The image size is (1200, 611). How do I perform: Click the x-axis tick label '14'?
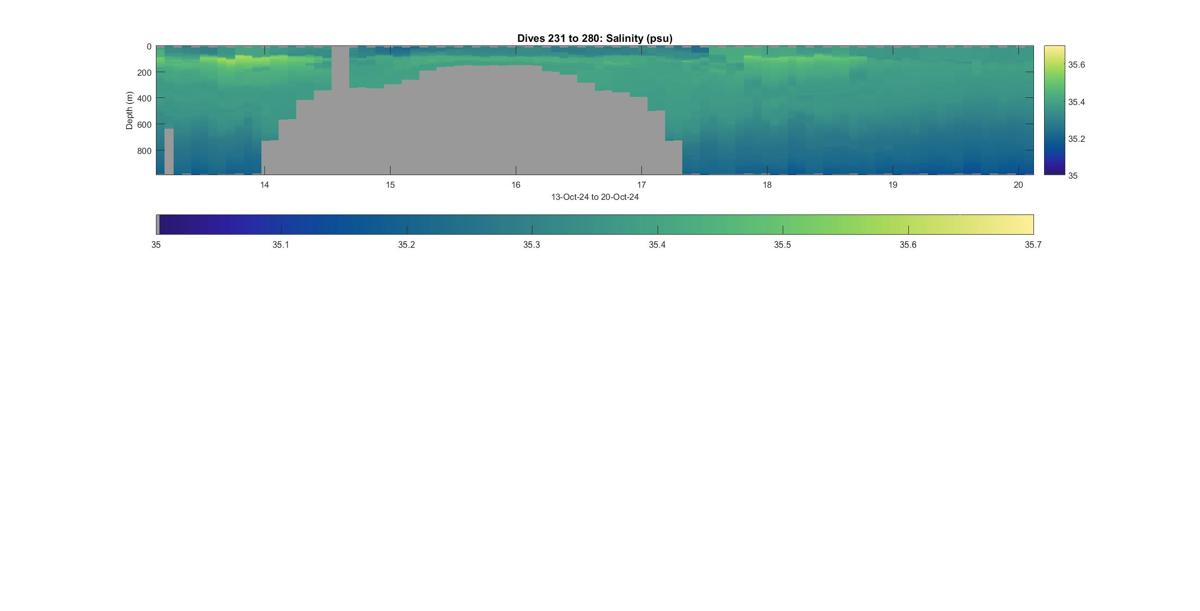click(x=264, y=184)
